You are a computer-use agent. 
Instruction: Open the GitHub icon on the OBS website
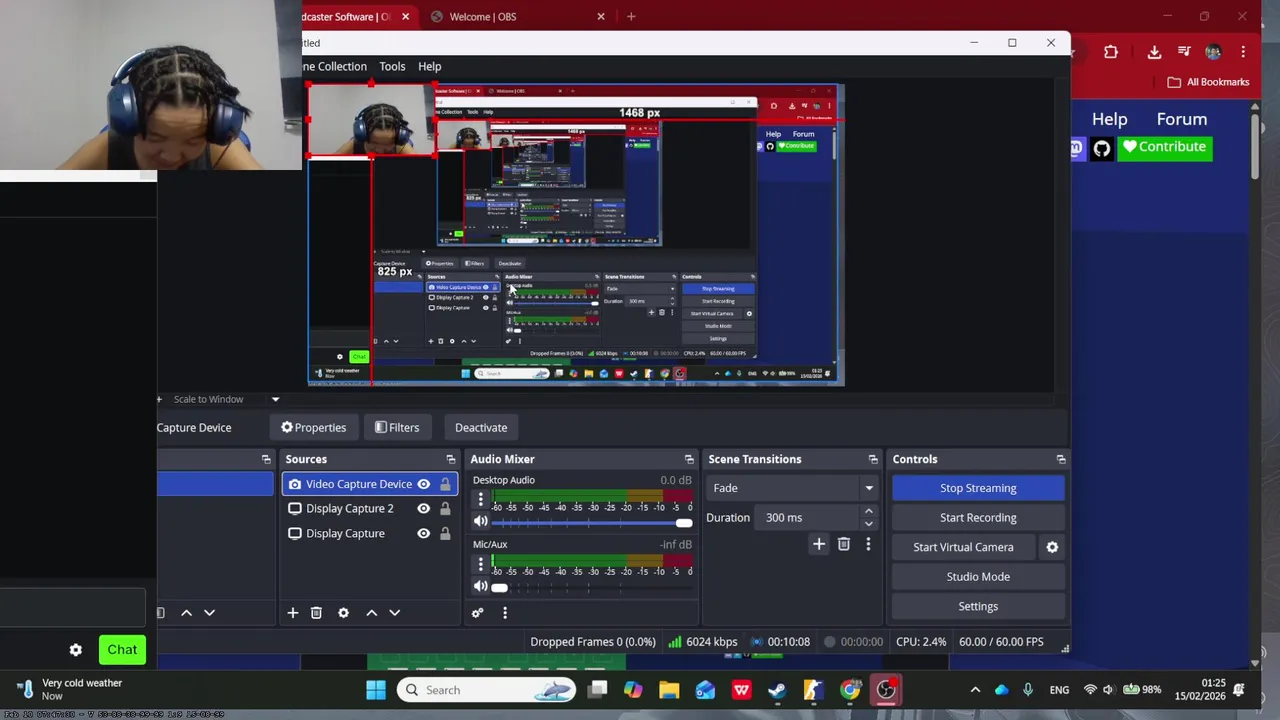(1101, 148)
